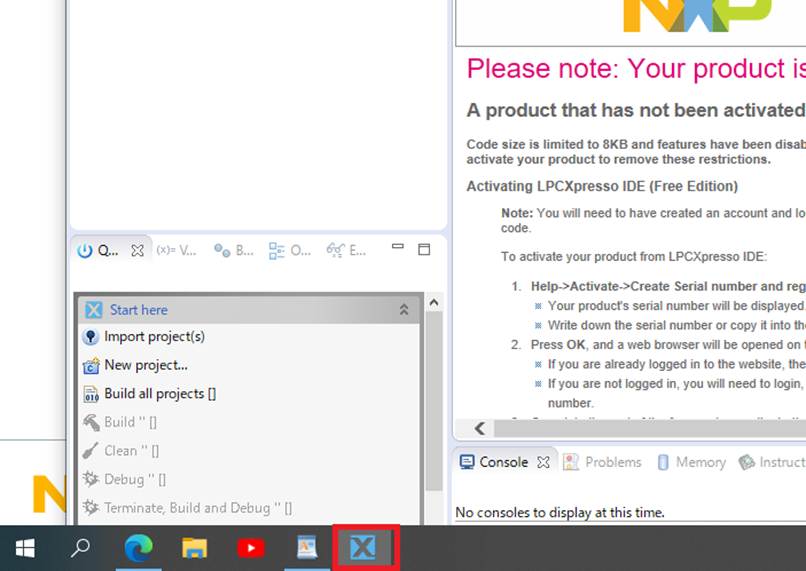The image size is (806, 571).
Task: Click Build all projects in Quickstart
Action: coord(159,394)
